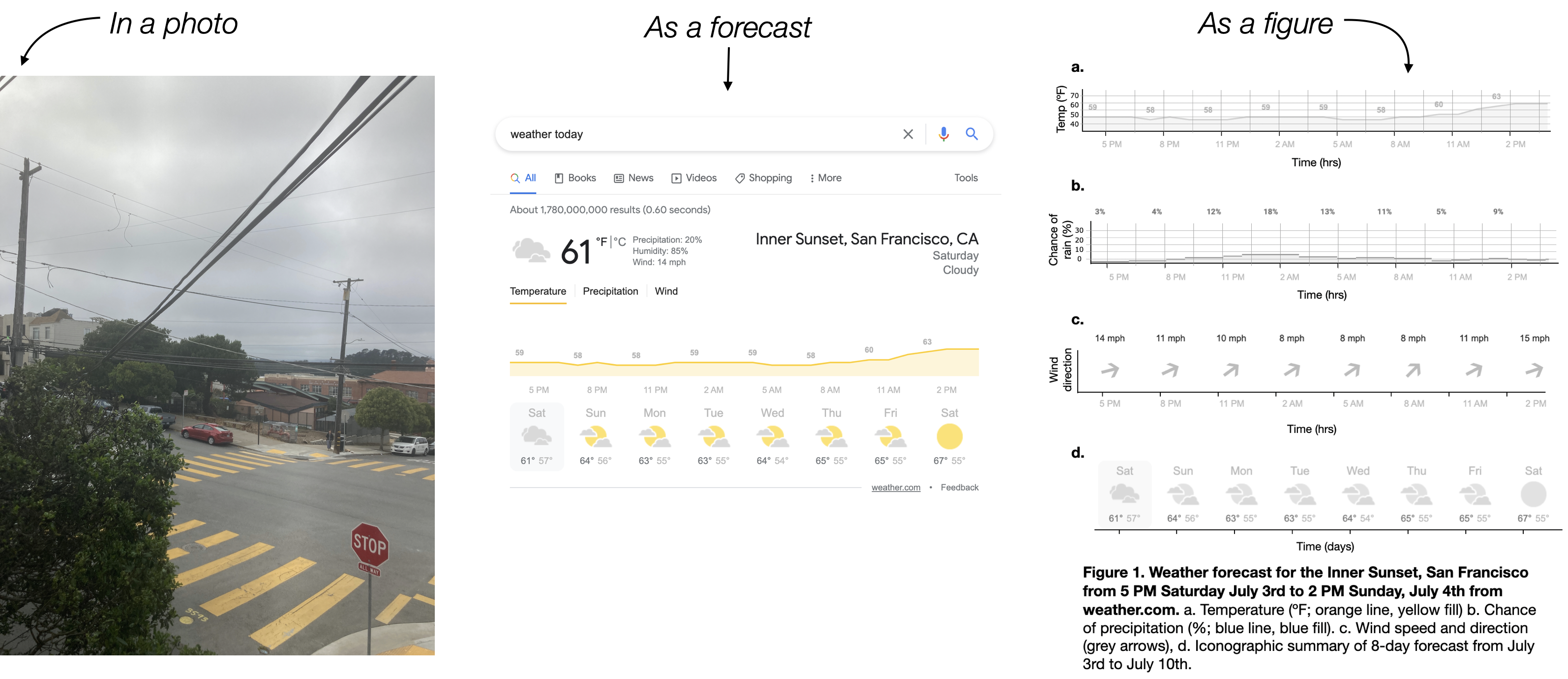Select the Precipitation tab in weather widget
Screen dimensions: 1568x679
(x=612, y=291)
